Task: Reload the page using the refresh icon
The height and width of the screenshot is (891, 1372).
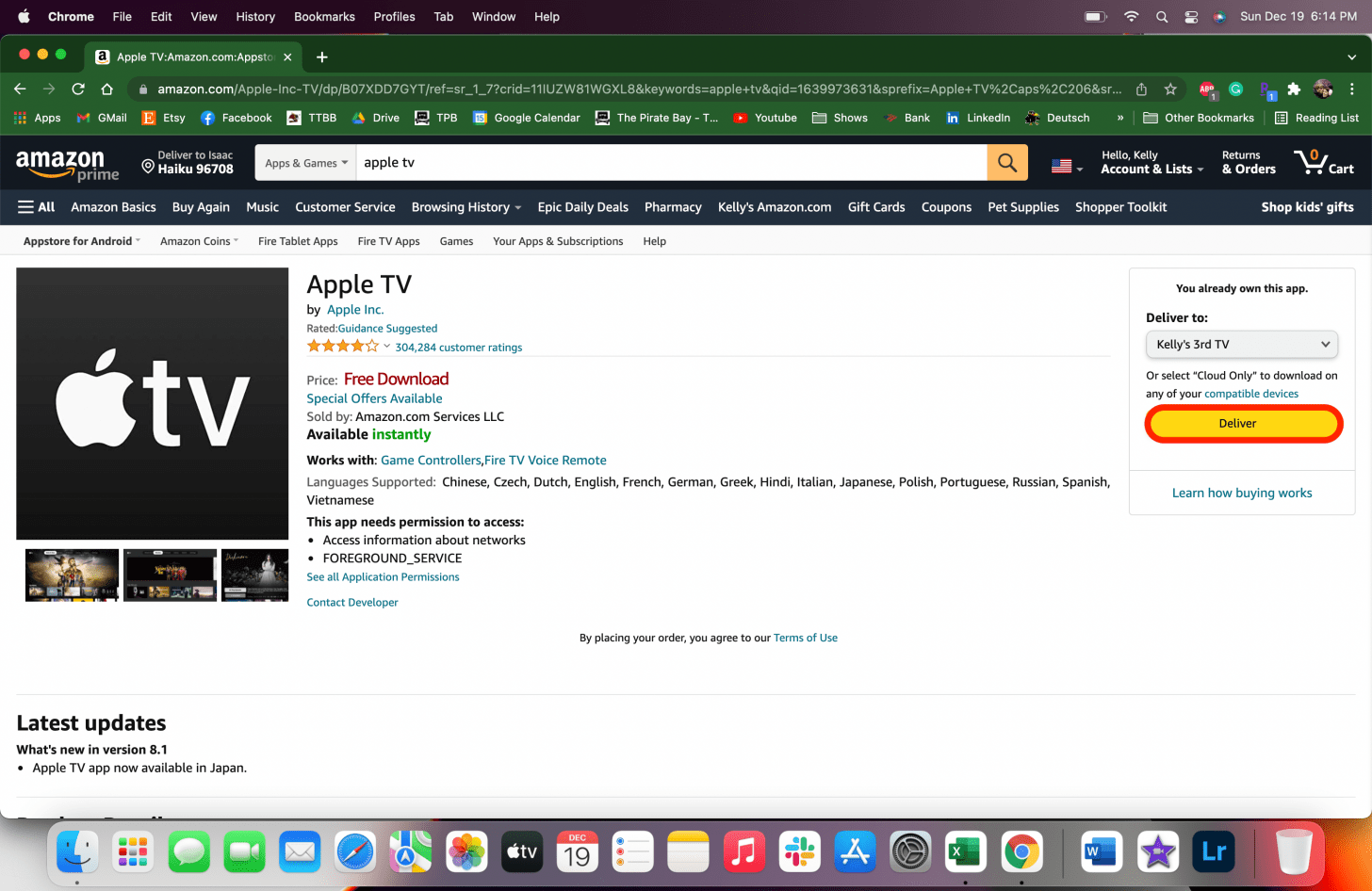Action: 78,89
